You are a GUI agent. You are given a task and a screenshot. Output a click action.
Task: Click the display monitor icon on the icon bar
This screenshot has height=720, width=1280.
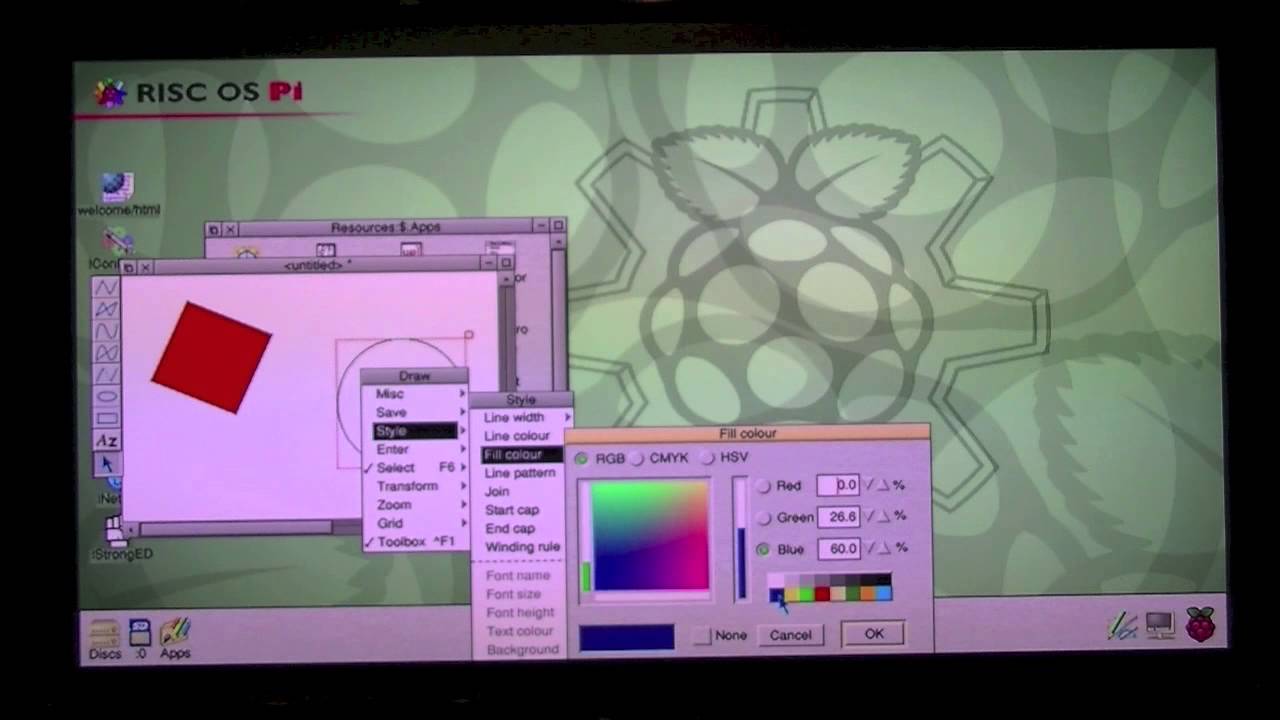pos(1160,626)
